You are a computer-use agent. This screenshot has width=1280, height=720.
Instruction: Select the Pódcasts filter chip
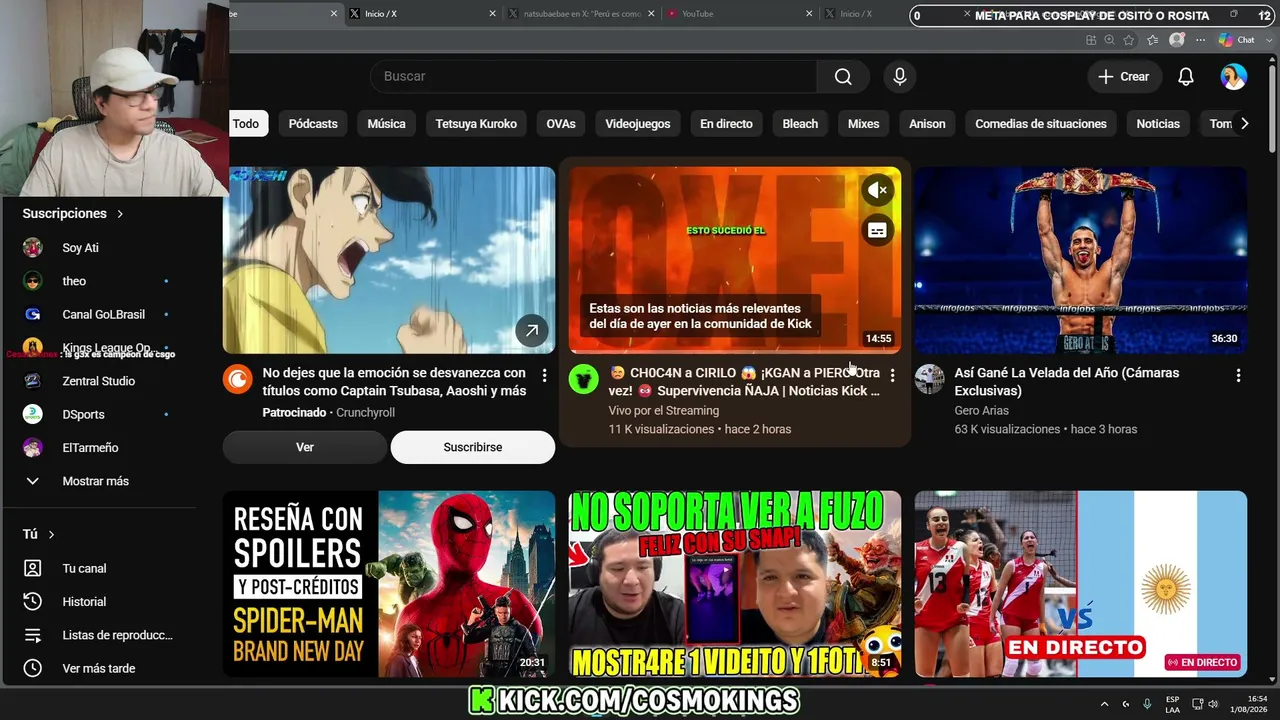313,124
